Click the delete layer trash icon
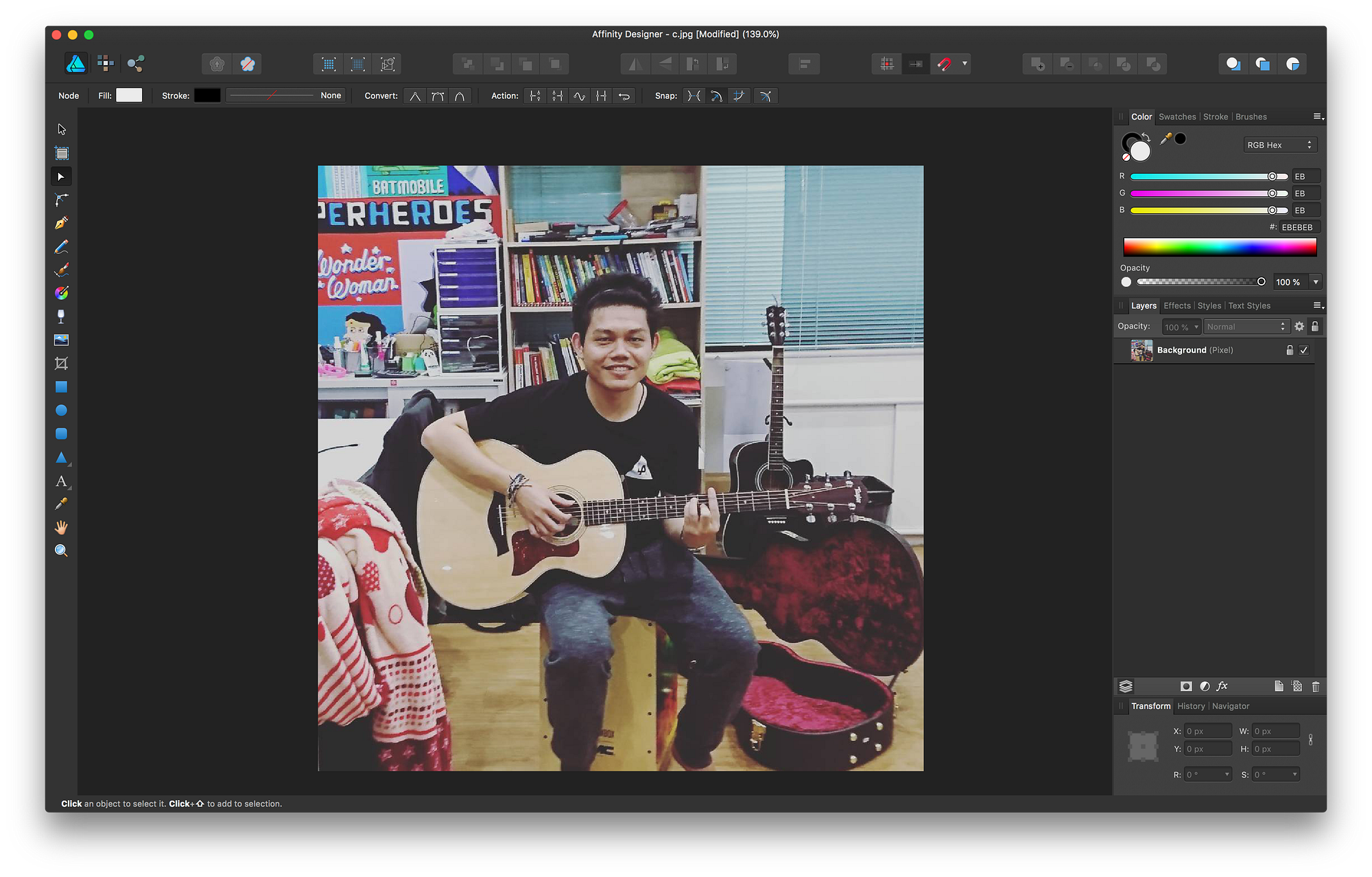This screenshot has height=877, width=1372. coord(1315,686)
